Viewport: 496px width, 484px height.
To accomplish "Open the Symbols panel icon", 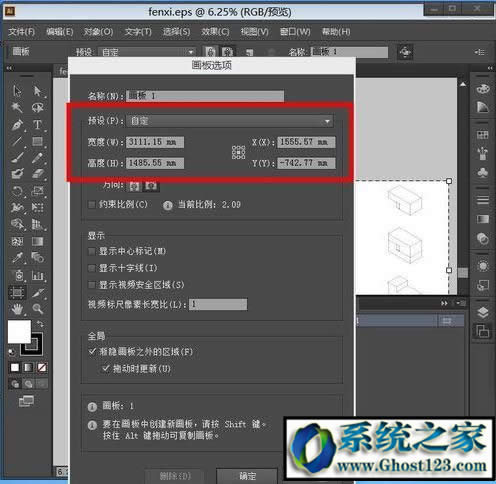I will (483, 172).
